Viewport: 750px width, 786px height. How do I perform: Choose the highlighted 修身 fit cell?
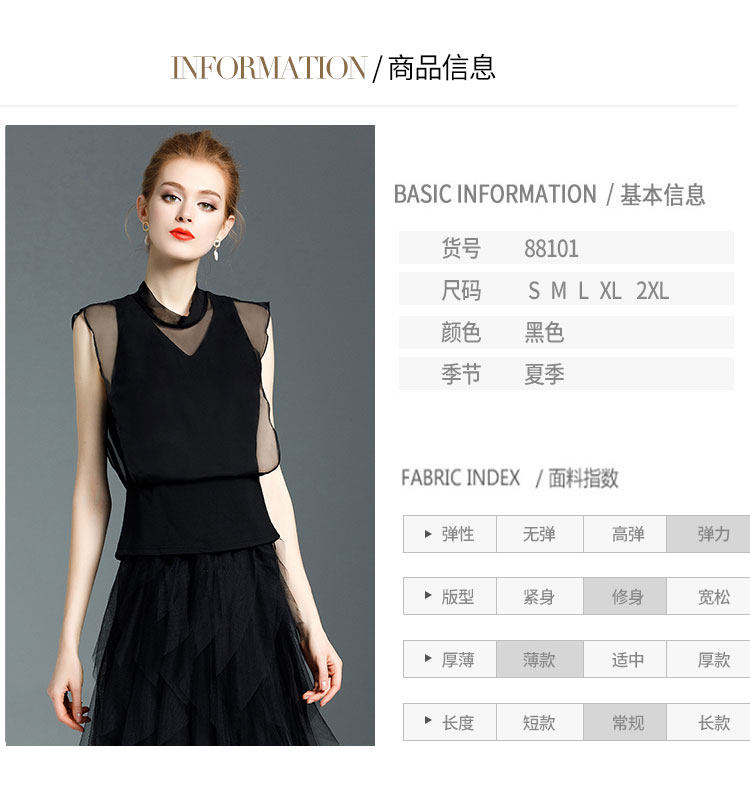tap(625, 596)
